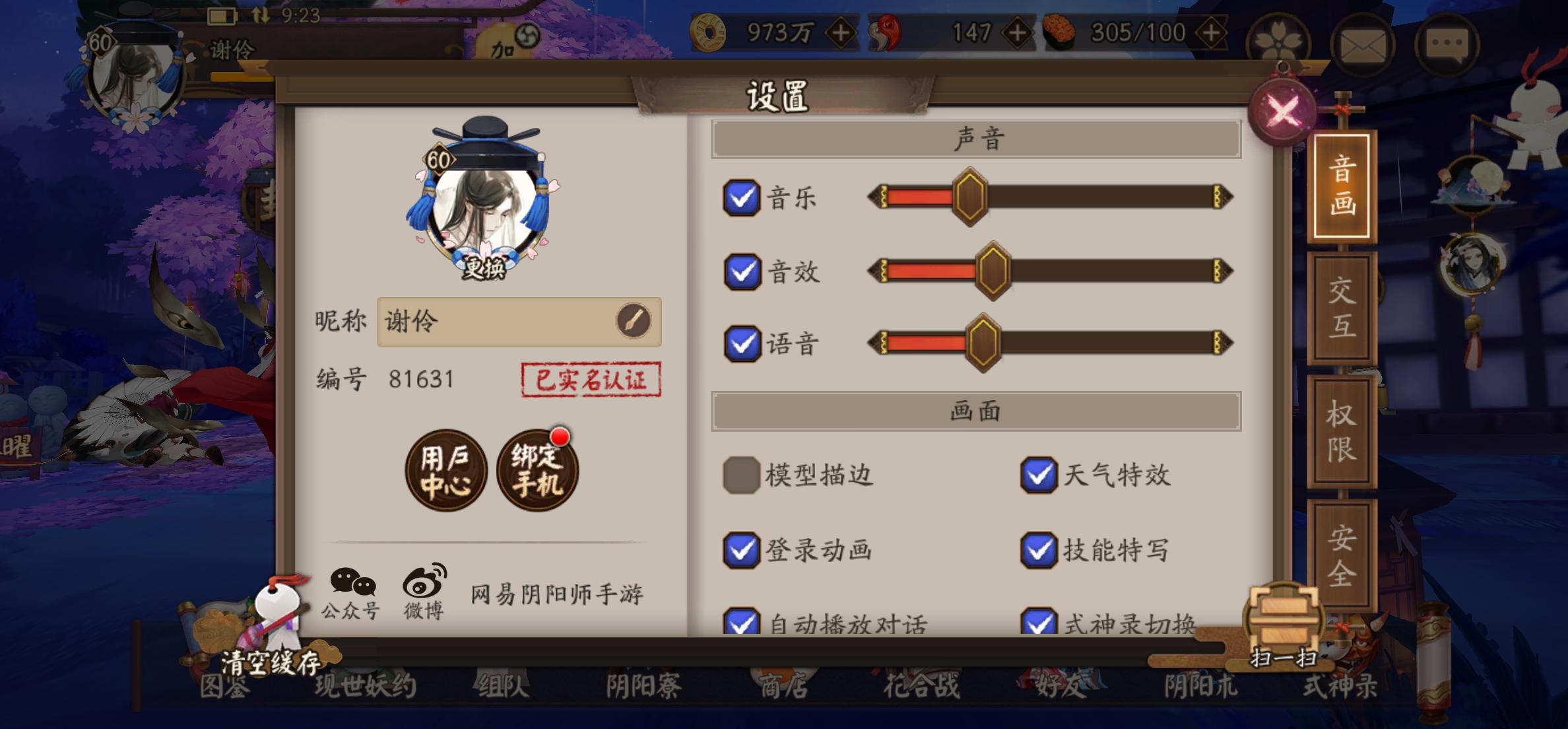Screen dimensions: 1568x729
Task: Add gold coins with plus icon
Action: [841, 32]
